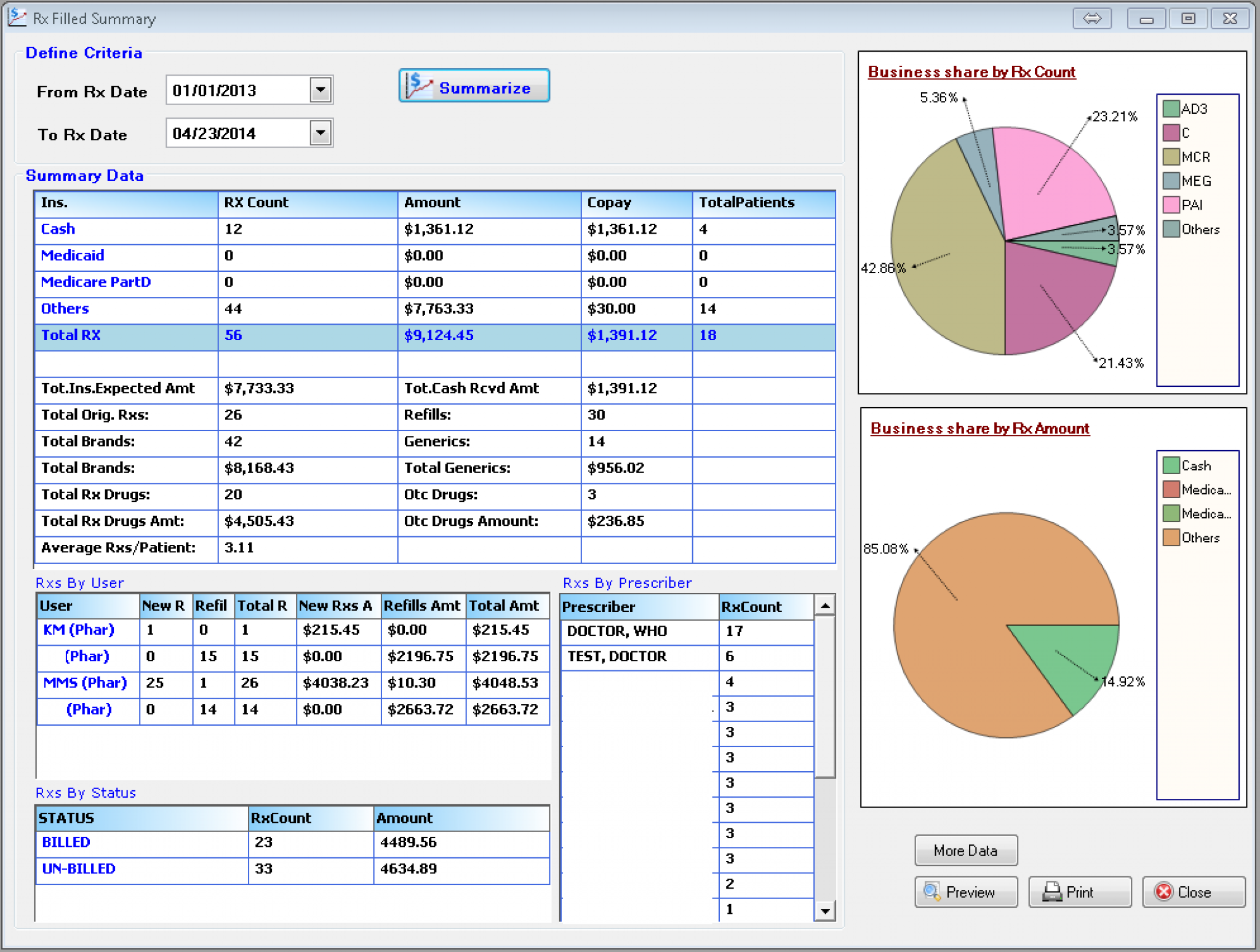Click the double-arrow icon in the title bar
The image size is (1260, 952).
tap(1093, 18)
